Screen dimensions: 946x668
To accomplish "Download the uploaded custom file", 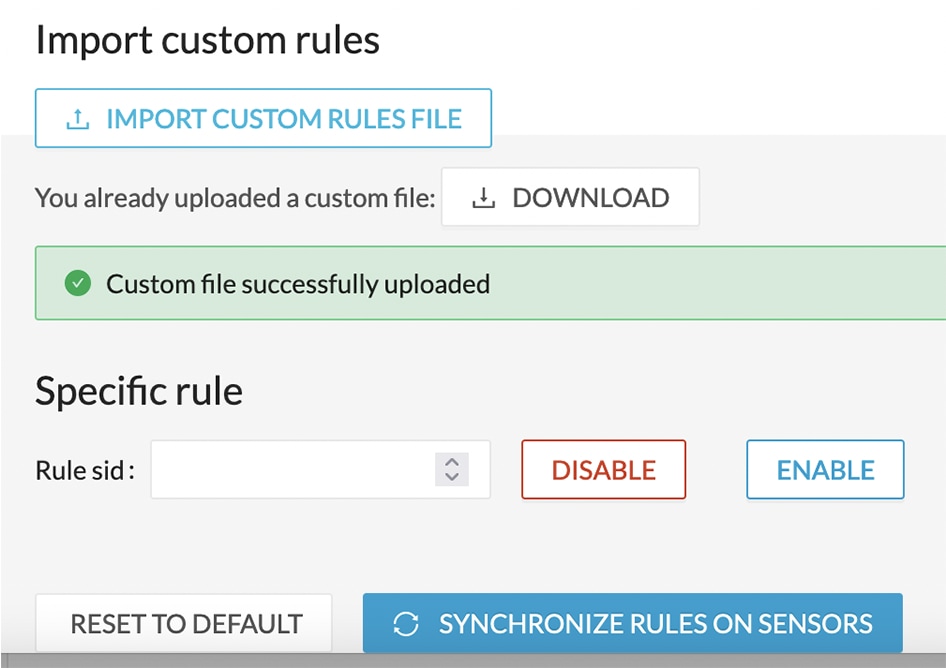I will coord(570,197).
